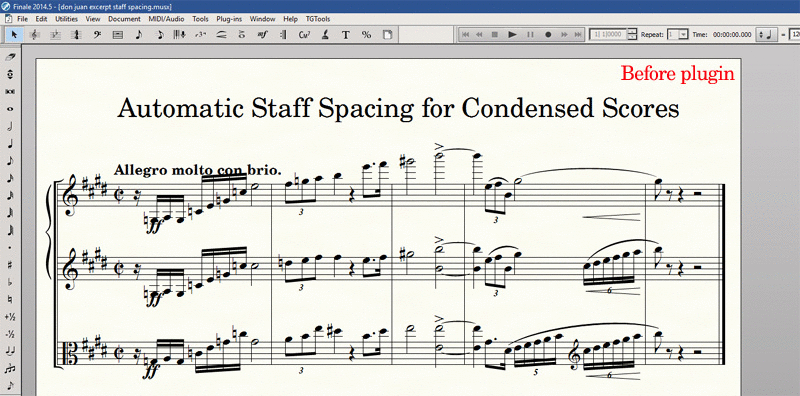
Task: Open the TGTools menu
Action: pos(317,19)
